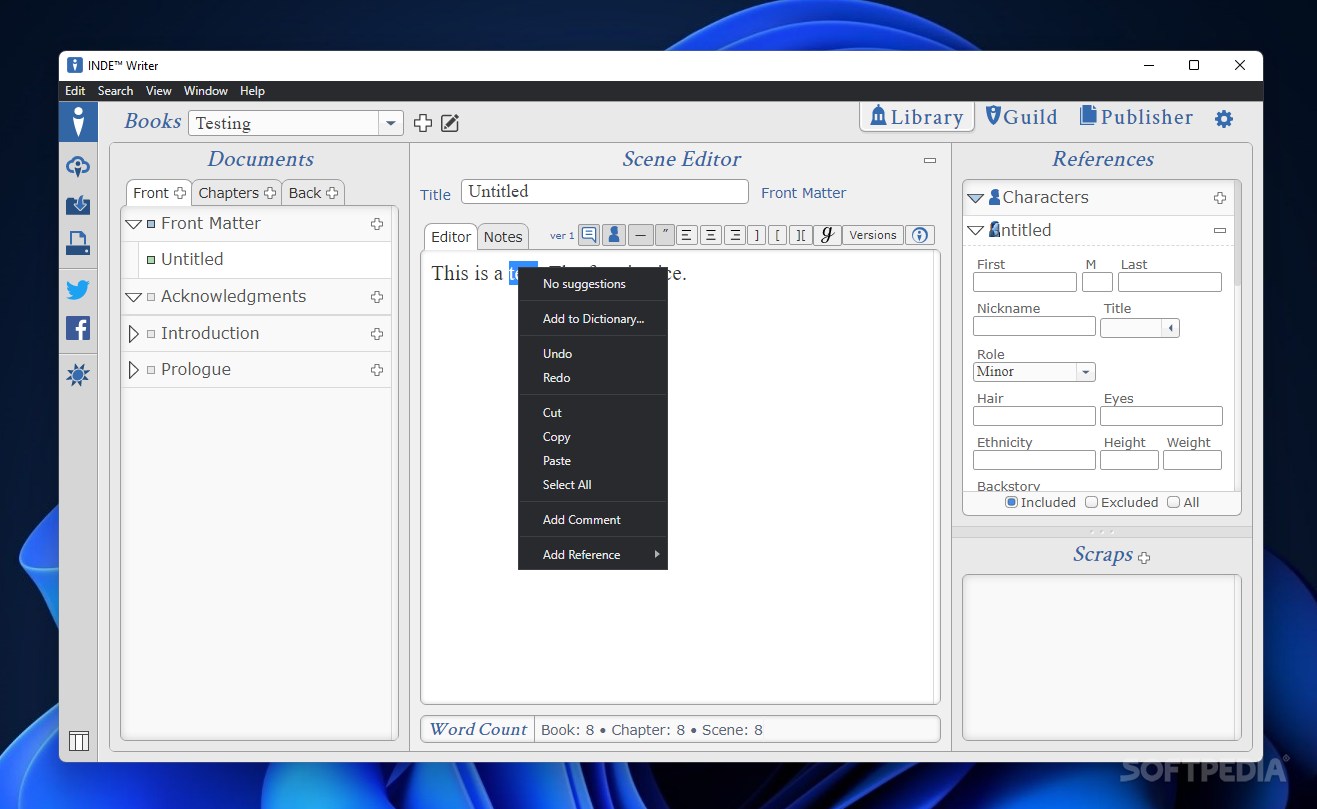
Task: Click the cloud upload sidebar icon
Action: 78,167
